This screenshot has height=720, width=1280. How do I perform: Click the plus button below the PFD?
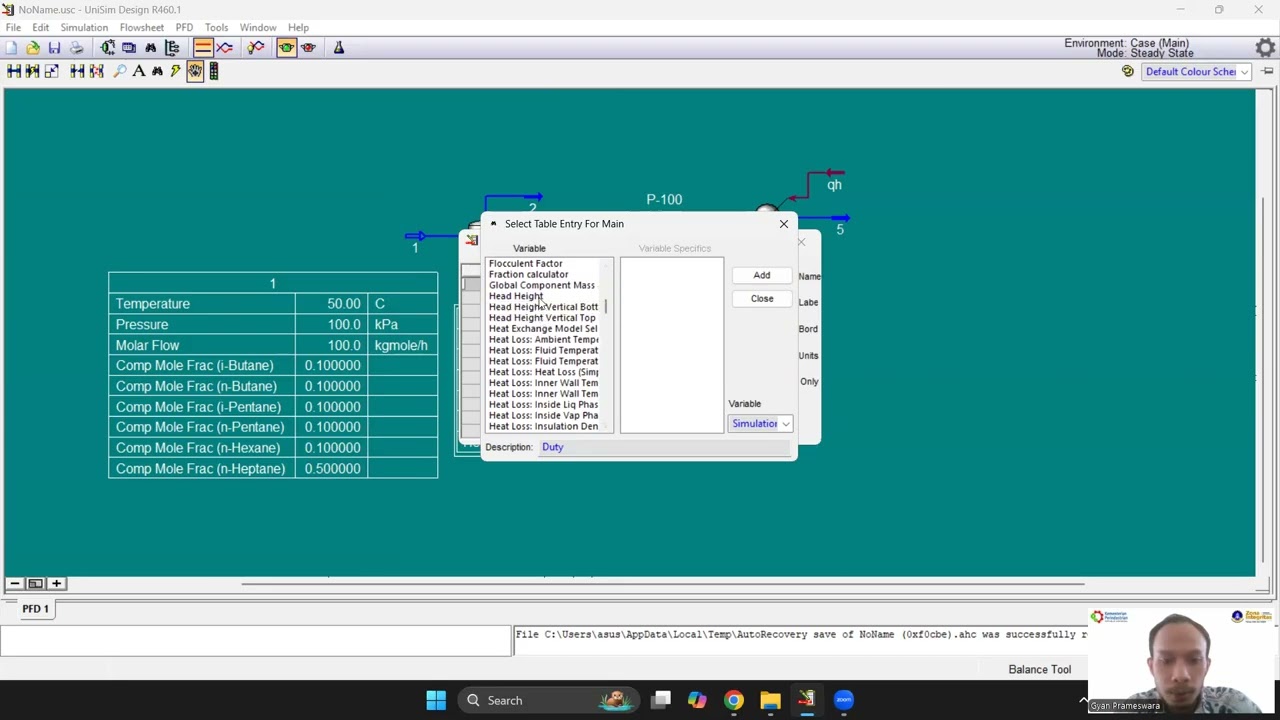tap(56, 584)
